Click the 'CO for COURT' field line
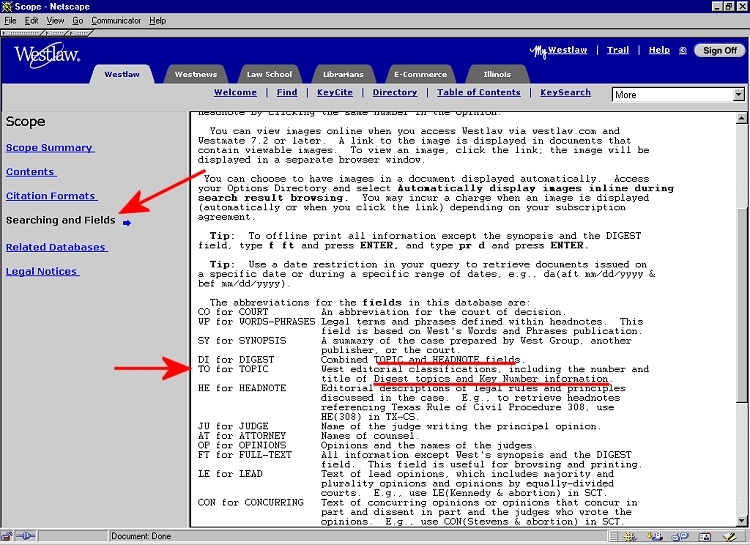This screenshot has height=545, width=750. pyautogui.click(x=382, y=311)
